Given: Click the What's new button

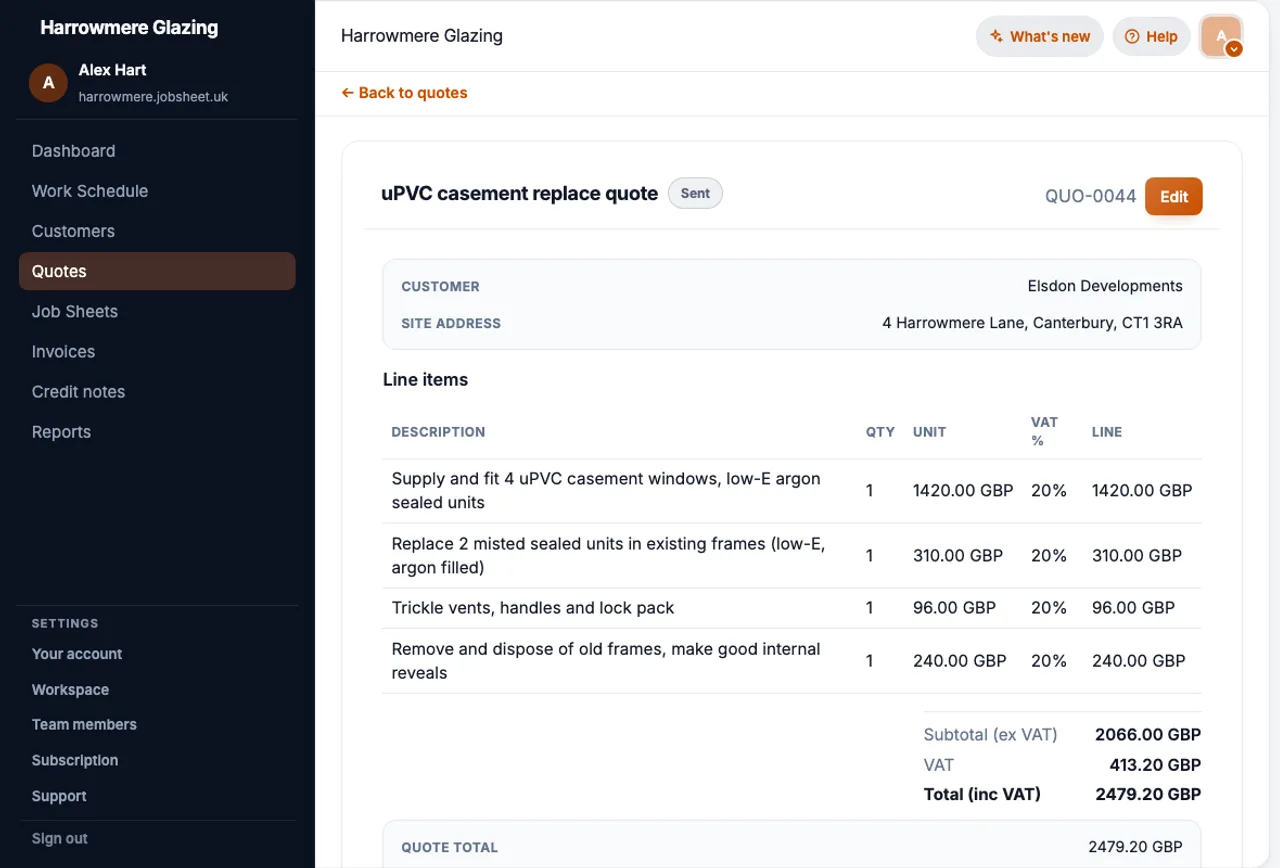Looking at the screenshot, I should tap(1040, 37).
